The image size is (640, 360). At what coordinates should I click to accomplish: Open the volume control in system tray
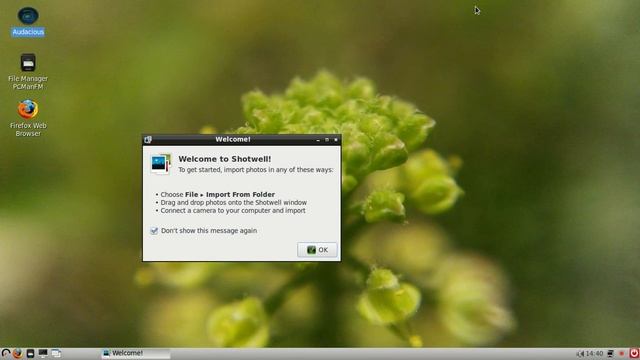tap(580, 354)
